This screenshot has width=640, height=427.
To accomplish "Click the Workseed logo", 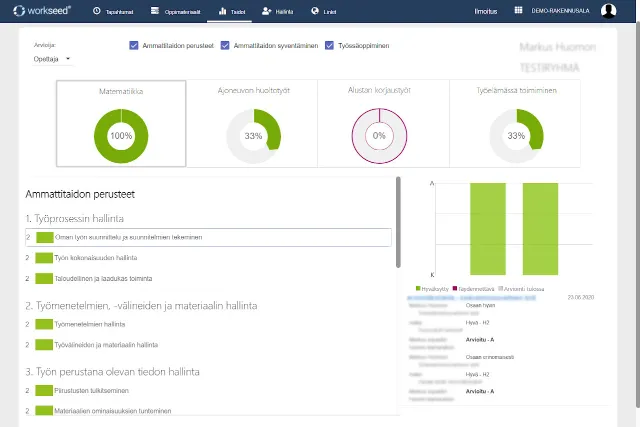I will point(41,11).
